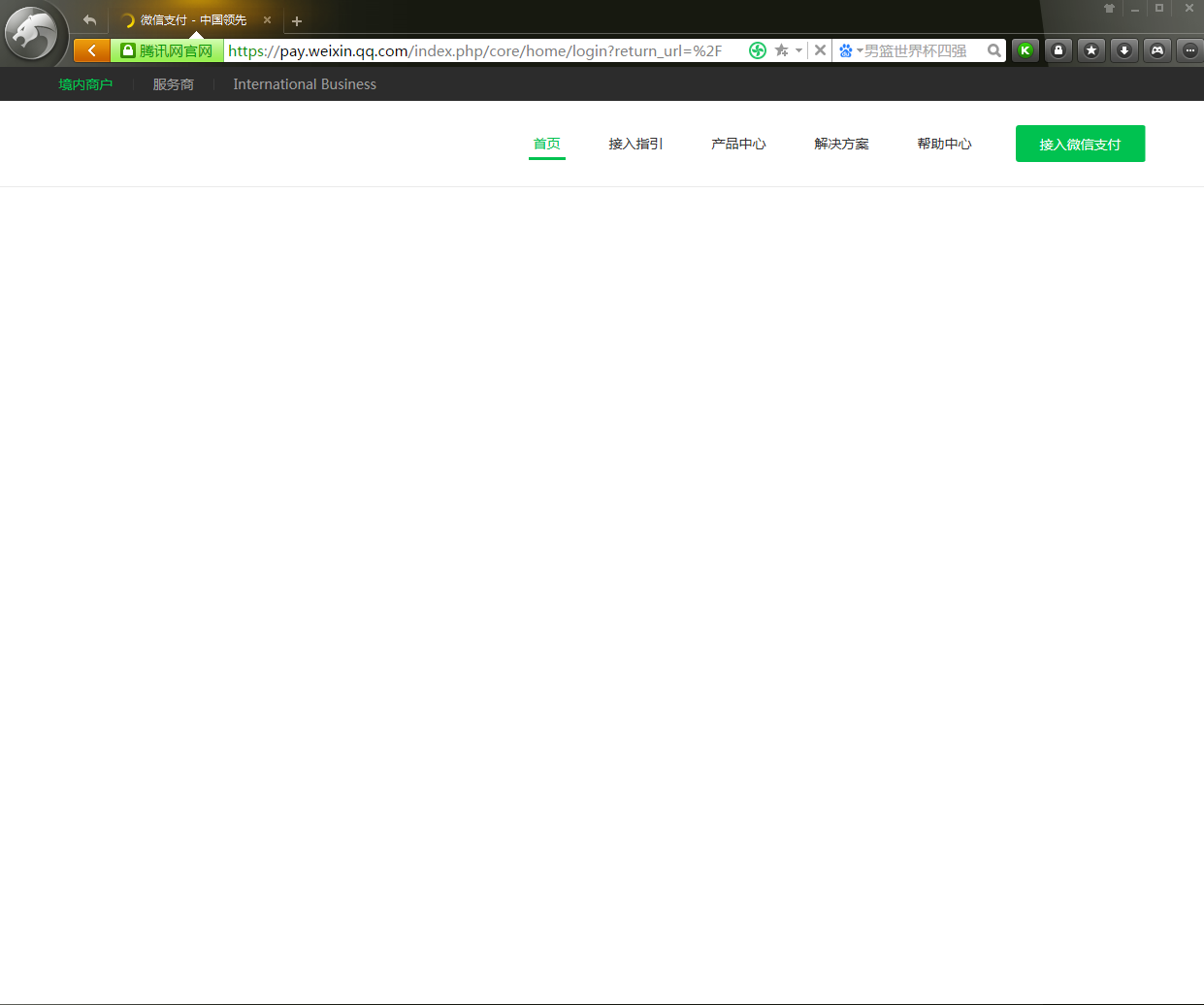Click the padlock privacy toolbar icon
The height and width of the screenshot is (1005, 1204).
(x=1058, y=50)
